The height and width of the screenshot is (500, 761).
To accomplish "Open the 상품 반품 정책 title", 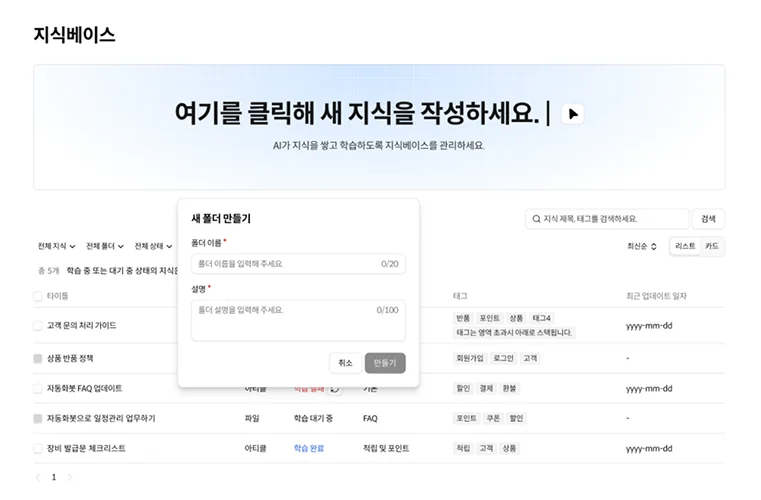I will click(x=70, y=359).
